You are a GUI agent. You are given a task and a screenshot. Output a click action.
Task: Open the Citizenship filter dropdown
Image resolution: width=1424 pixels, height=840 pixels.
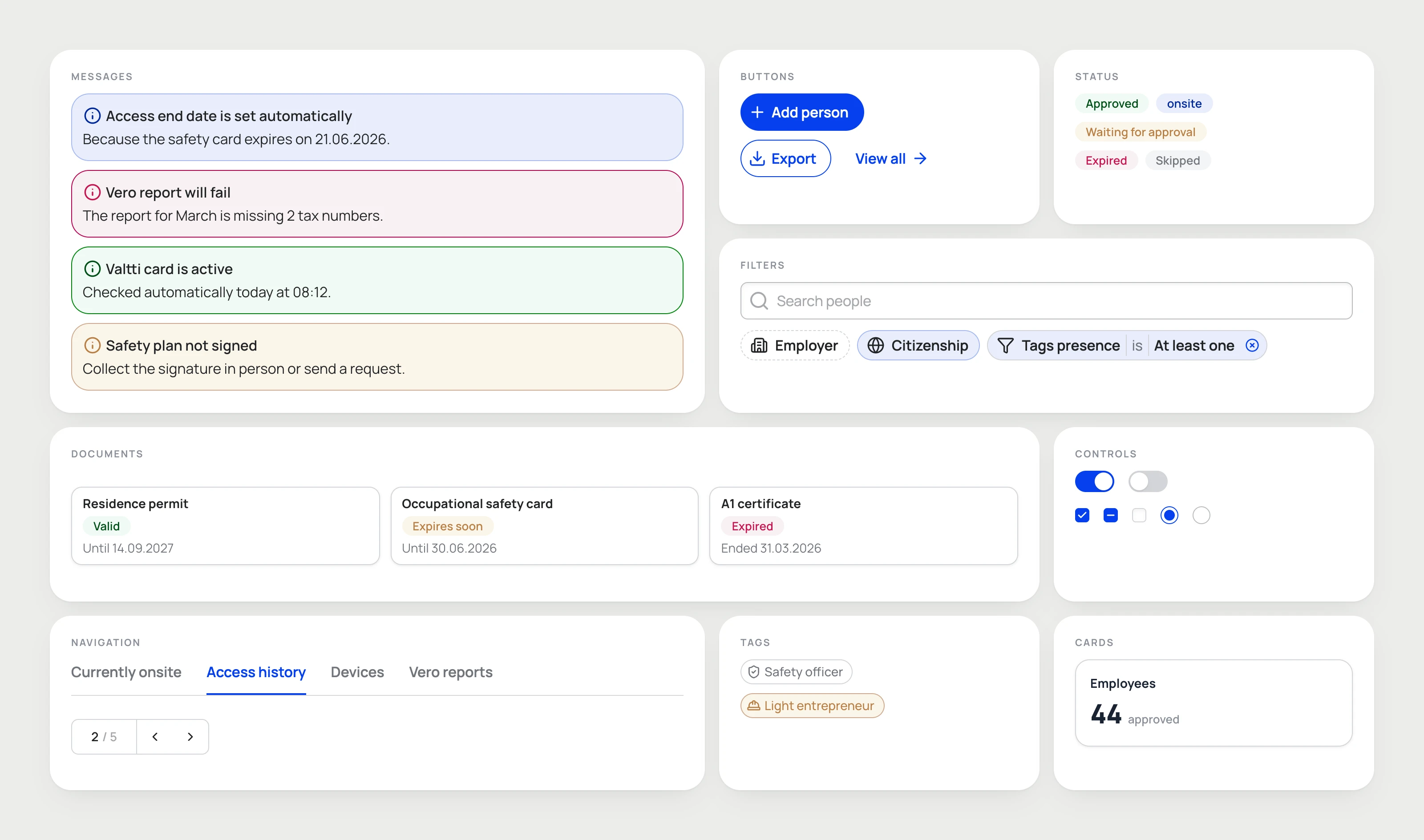918,345
